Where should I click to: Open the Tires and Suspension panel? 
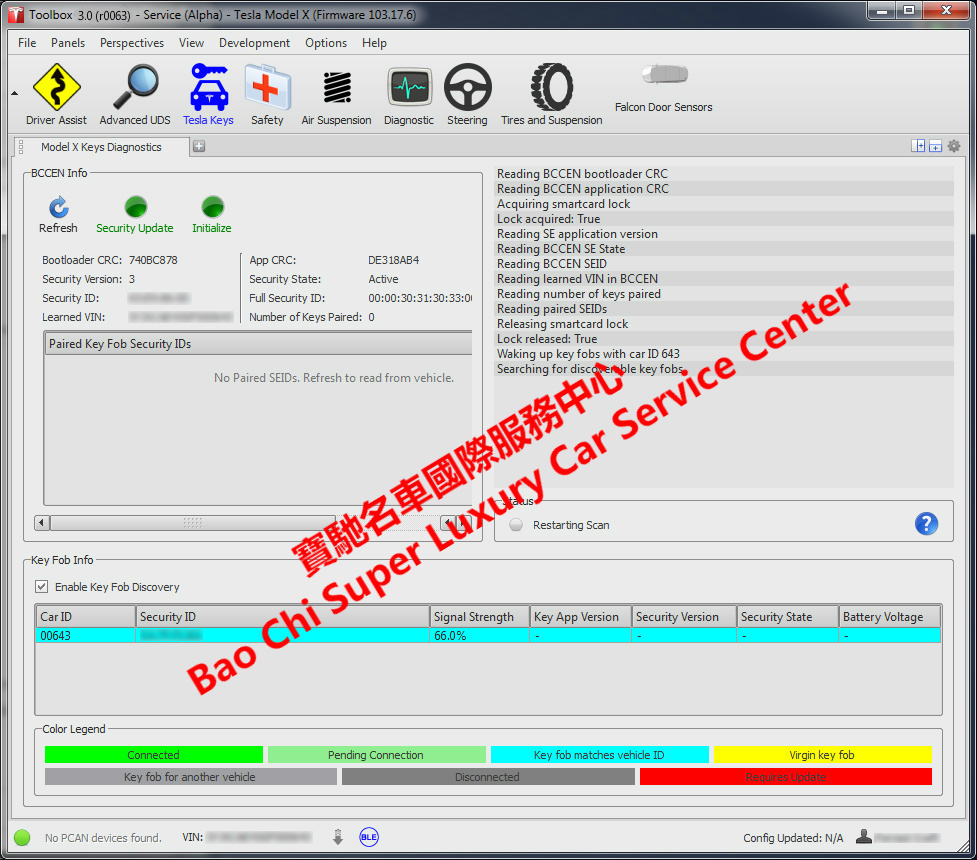551,94
